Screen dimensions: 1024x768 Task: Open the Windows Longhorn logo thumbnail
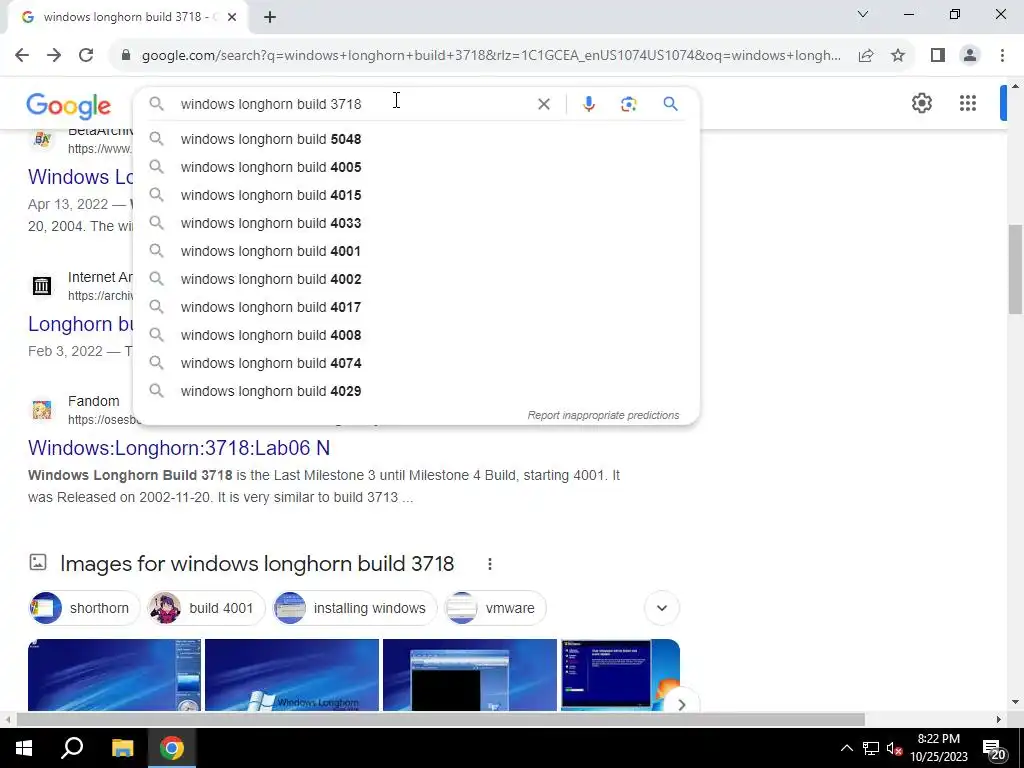click(x=292, y=675)
